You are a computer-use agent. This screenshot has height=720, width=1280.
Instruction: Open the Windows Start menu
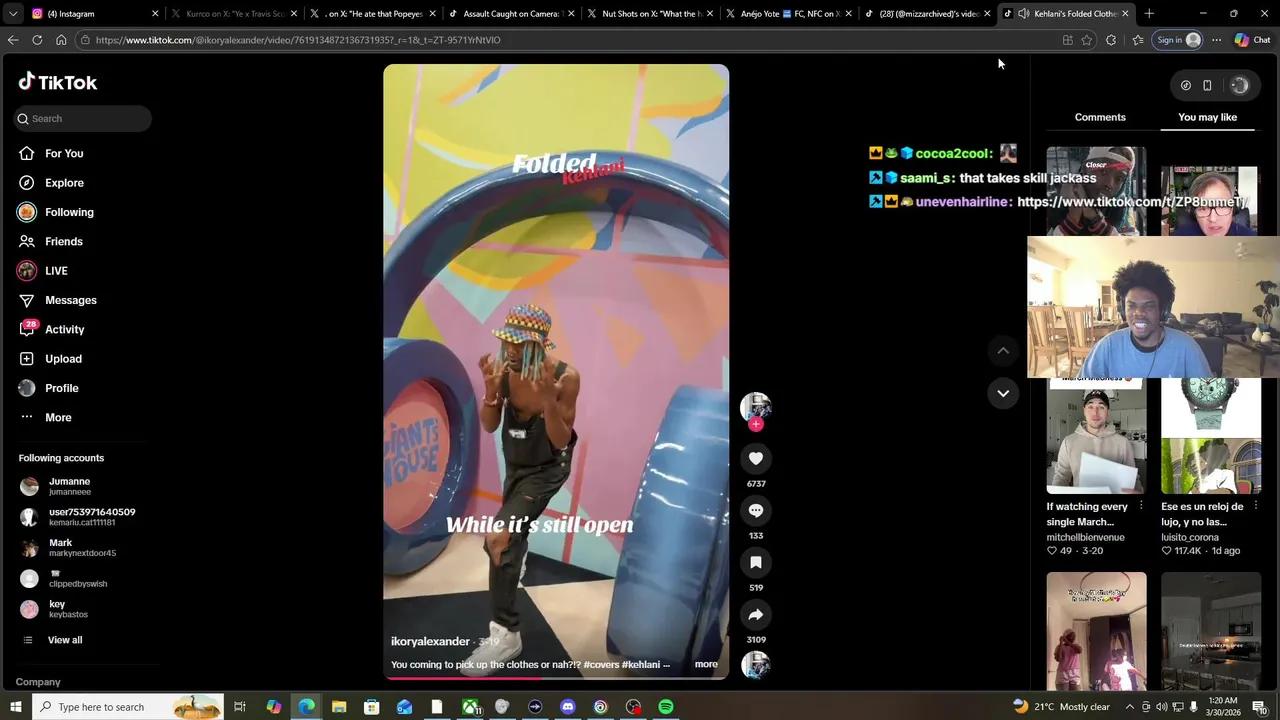(16, 707)
